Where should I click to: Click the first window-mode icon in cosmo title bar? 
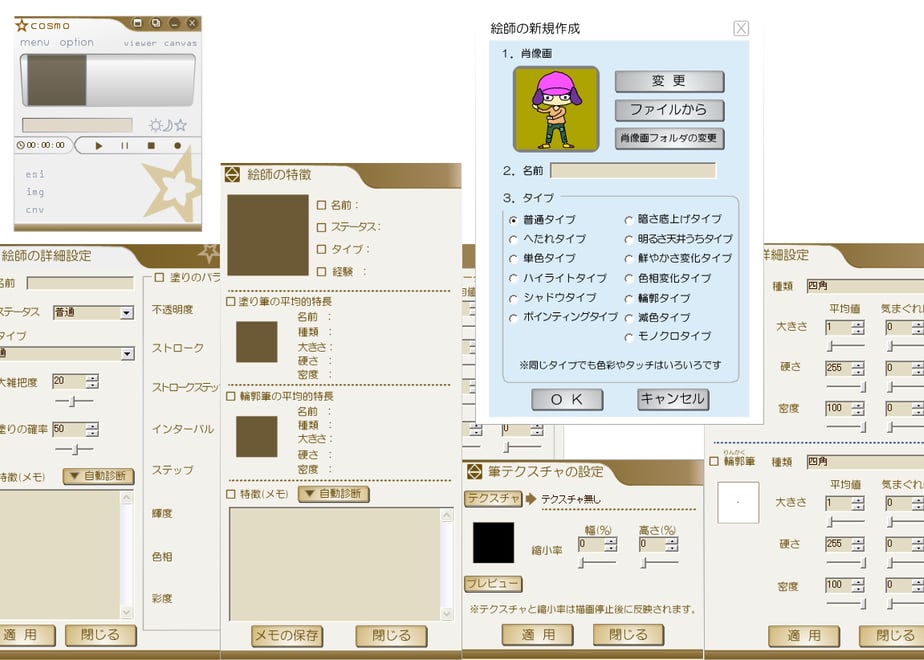[x=137, y=23]
